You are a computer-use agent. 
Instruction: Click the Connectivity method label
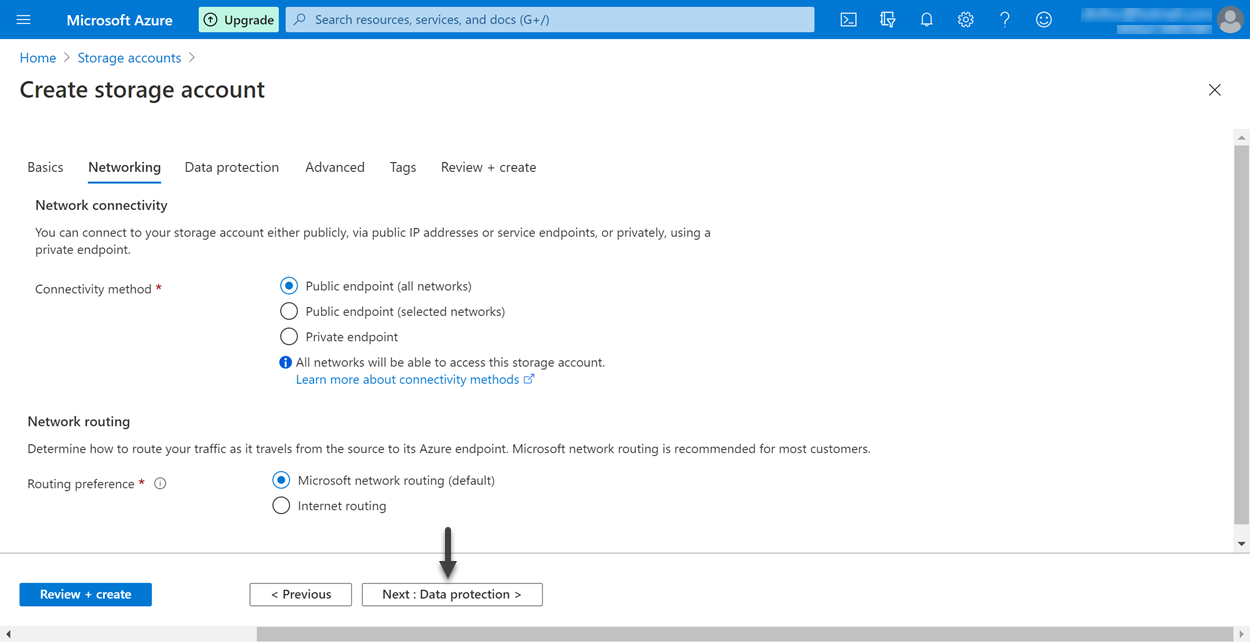coord(93,289)
